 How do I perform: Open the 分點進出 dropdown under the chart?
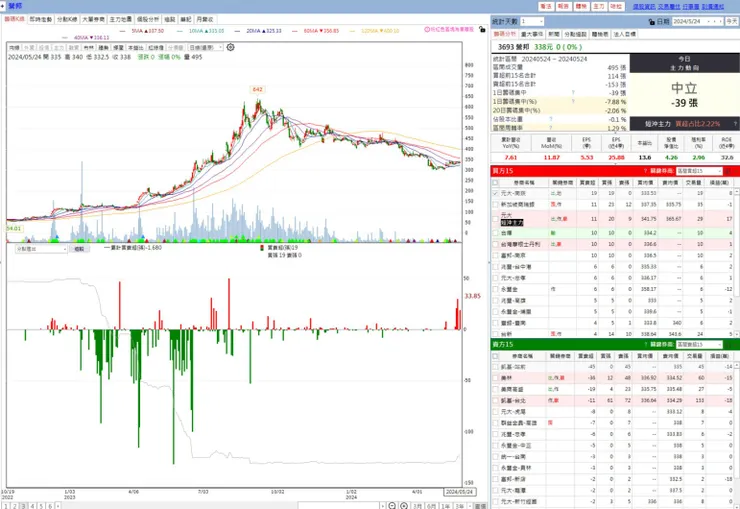41,249
